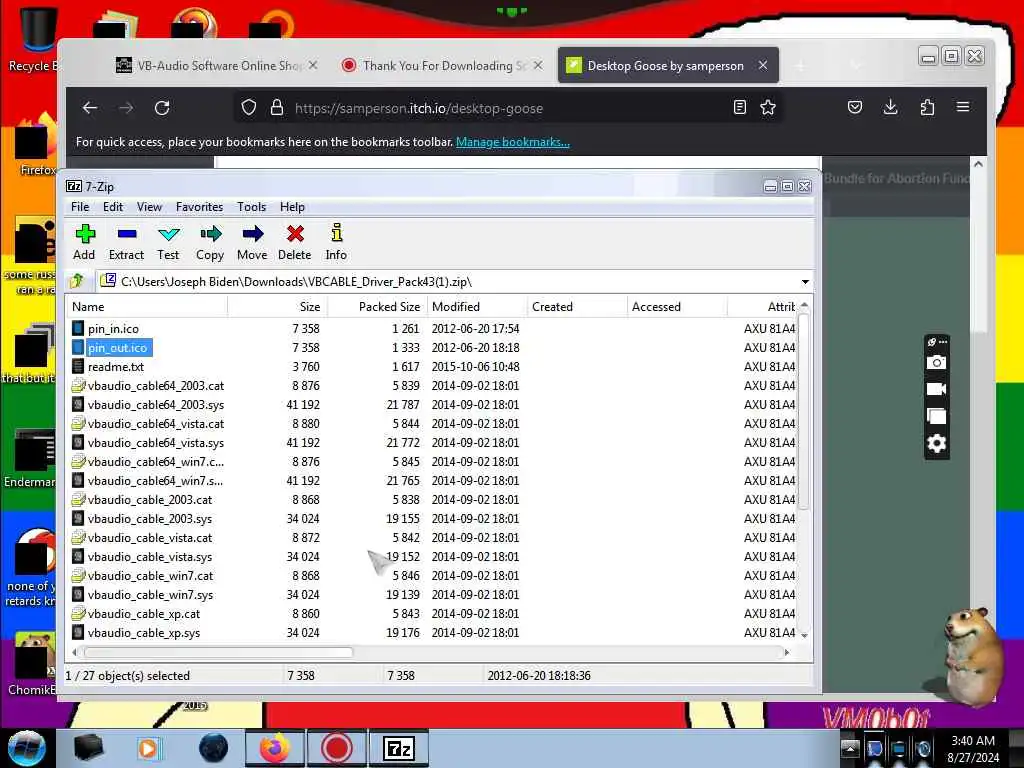This screenshot has height=768, width=1024.
Task: Switch to Thank You For Downloading tab
Action: point(443,65)
